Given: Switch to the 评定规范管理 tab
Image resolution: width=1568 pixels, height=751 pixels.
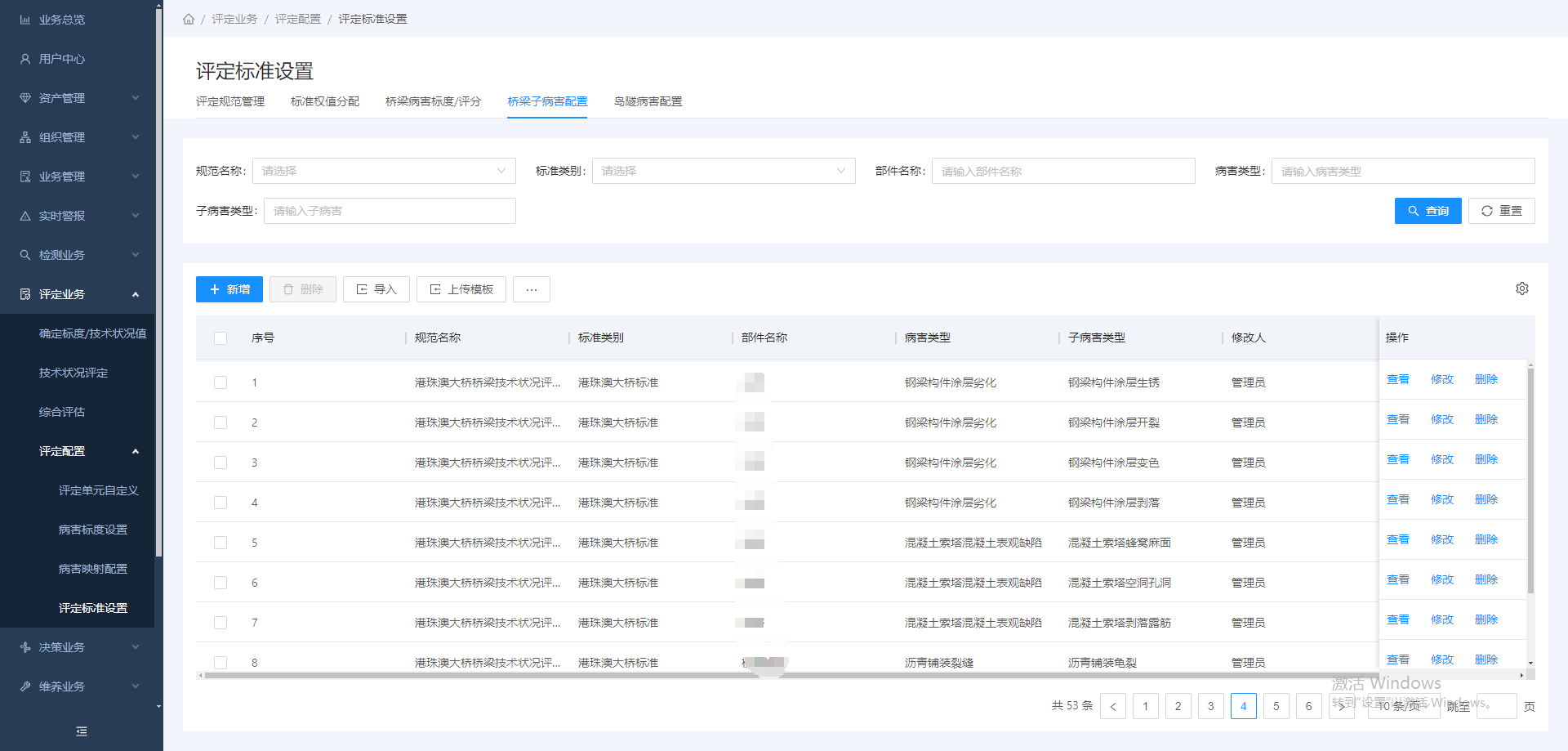Looking at the screenshot, I should pyautogui.click(x=230, y=101).
